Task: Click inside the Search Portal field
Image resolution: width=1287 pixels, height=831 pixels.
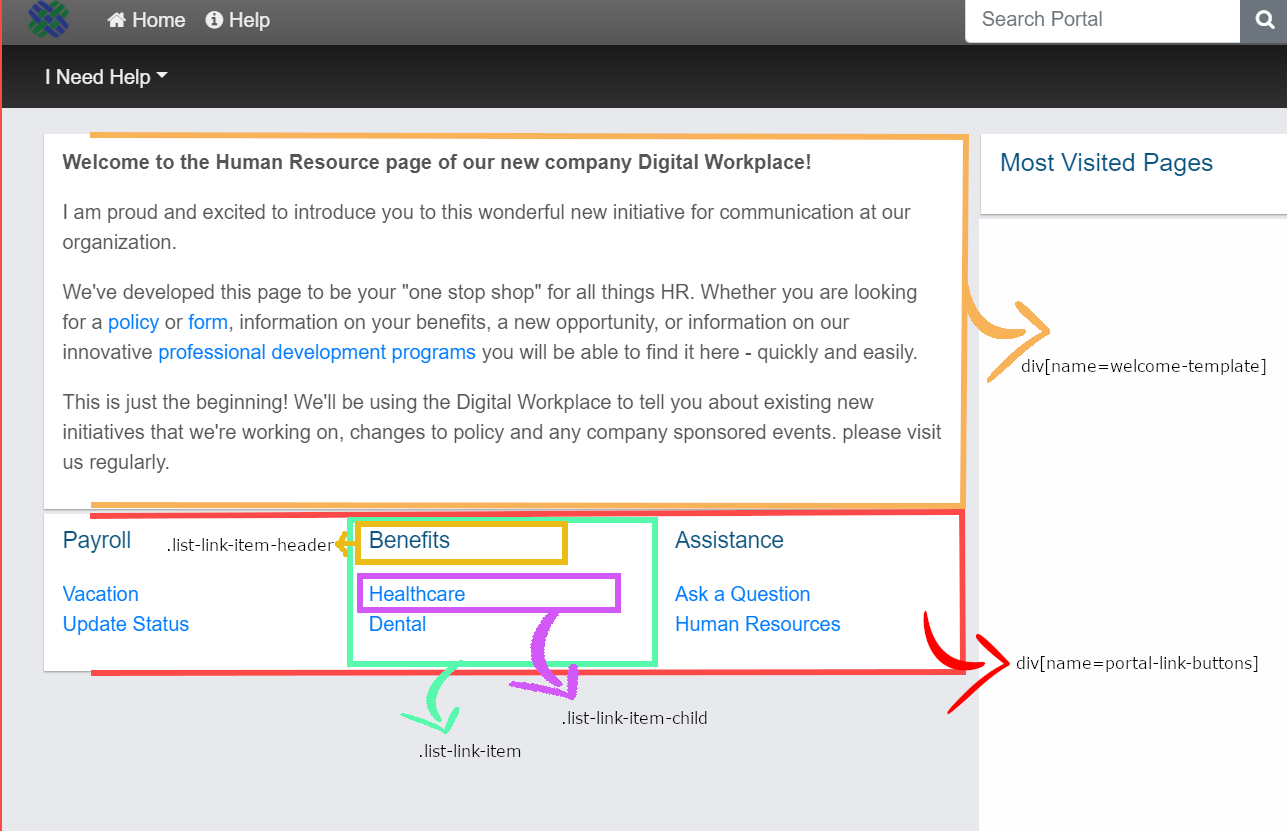Action: 1100,20
